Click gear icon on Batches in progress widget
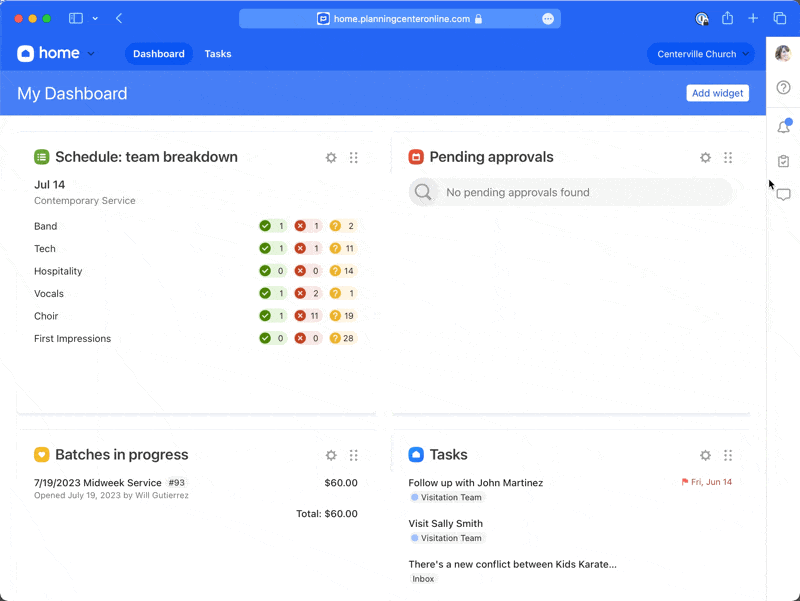 coord(331,456)
